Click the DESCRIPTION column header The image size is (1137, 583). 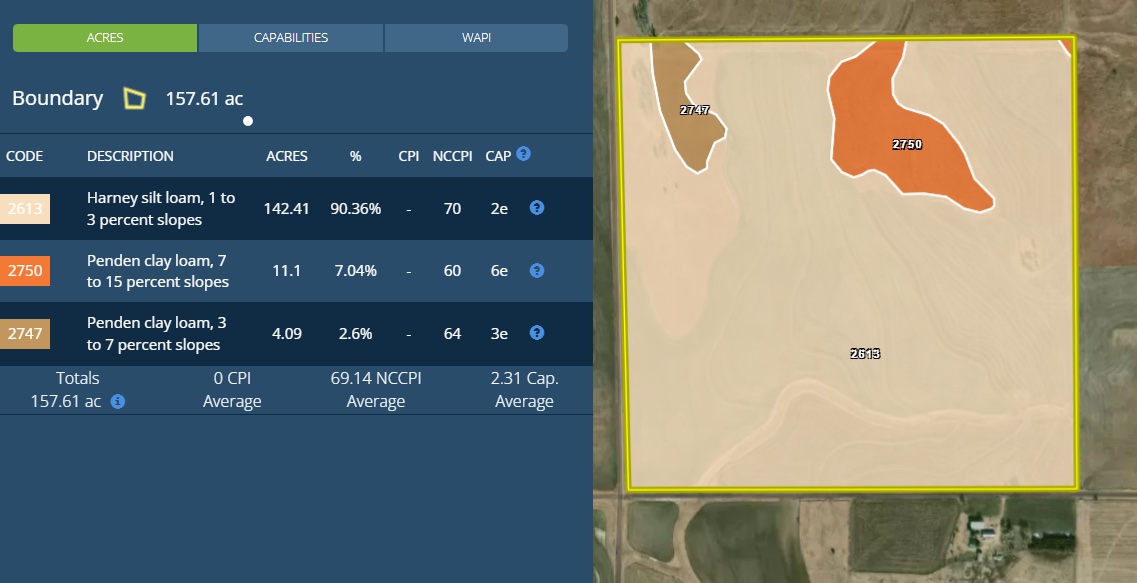point(130,156)
